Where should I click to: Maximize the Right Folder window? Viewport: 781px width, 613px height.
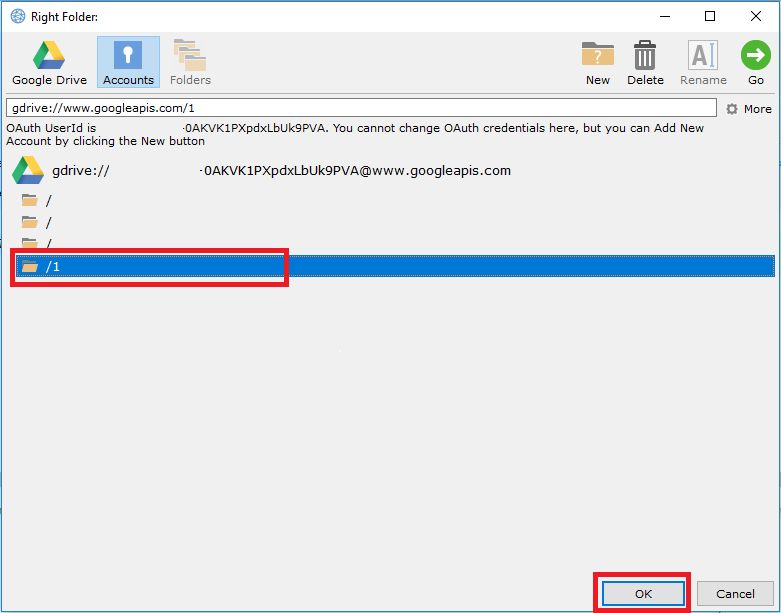710,16
